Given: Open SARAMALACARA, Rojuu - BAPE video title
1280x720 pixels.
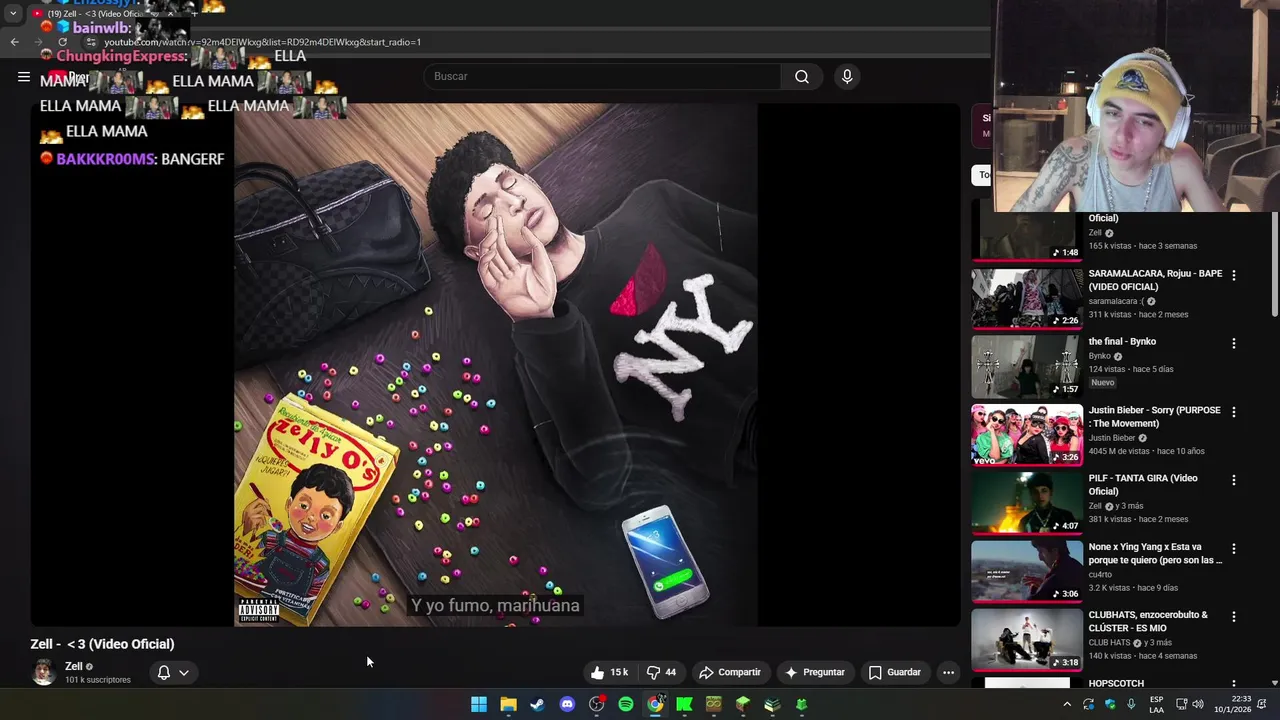Looking at the screenshot, I should [1155, 280].
